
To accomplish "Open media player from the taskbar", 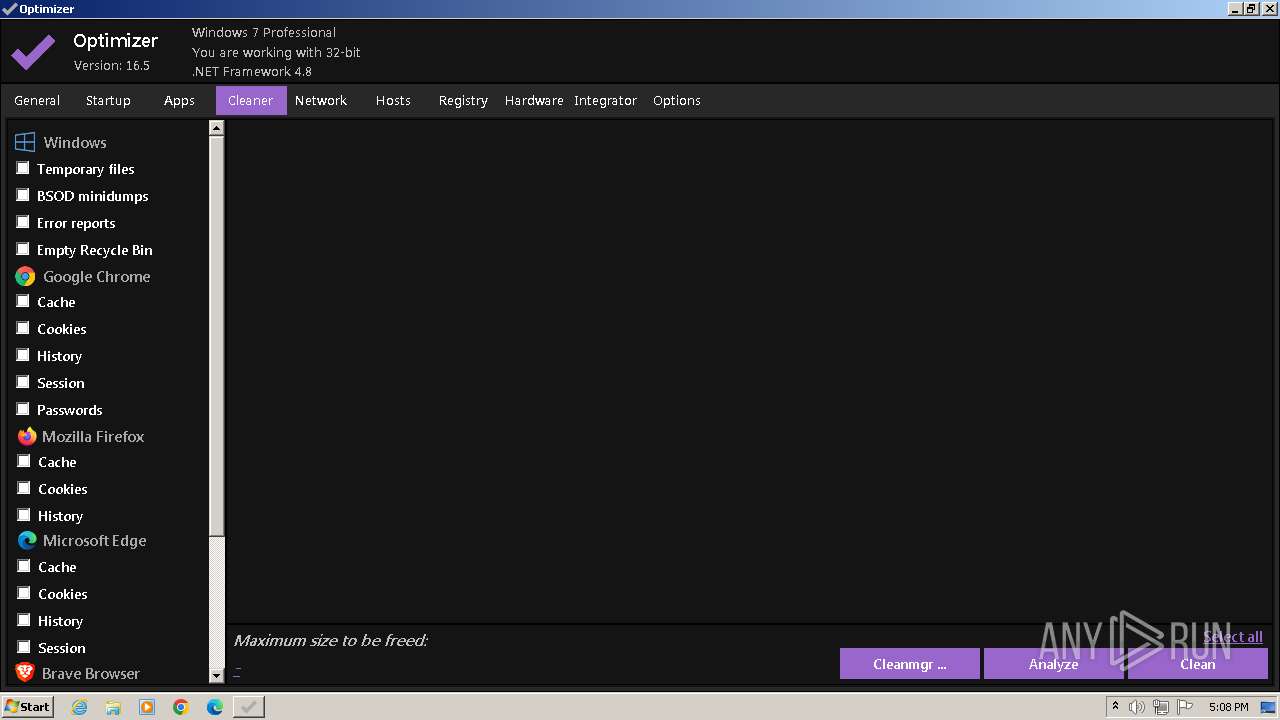I will coord(147,707).
